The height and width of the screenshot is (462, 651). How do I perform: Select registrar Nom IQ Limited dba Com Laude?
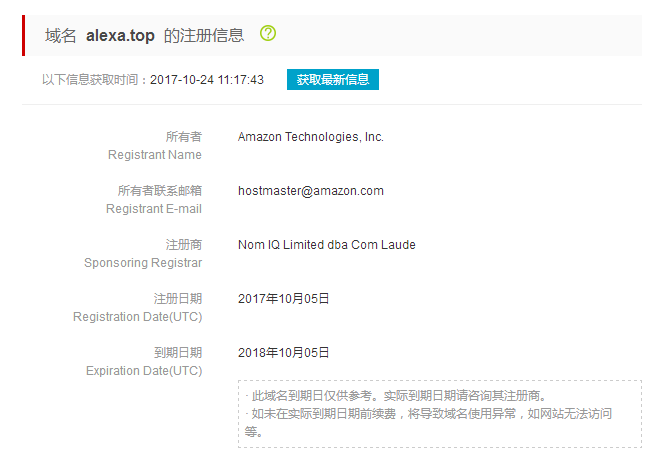[327, 244]
